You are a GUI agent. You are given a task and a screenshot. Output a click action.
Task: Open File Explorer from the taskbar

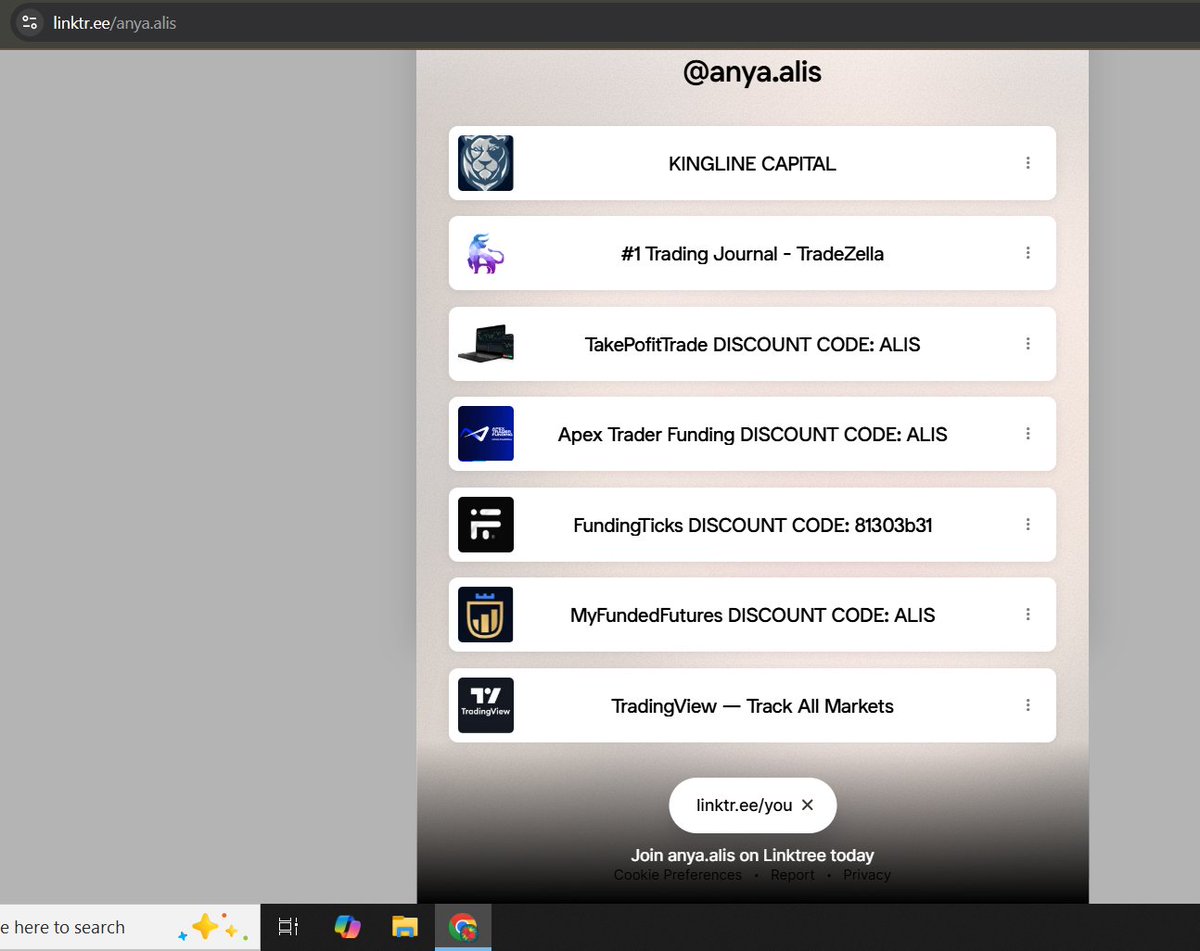[x=405, y=927]
